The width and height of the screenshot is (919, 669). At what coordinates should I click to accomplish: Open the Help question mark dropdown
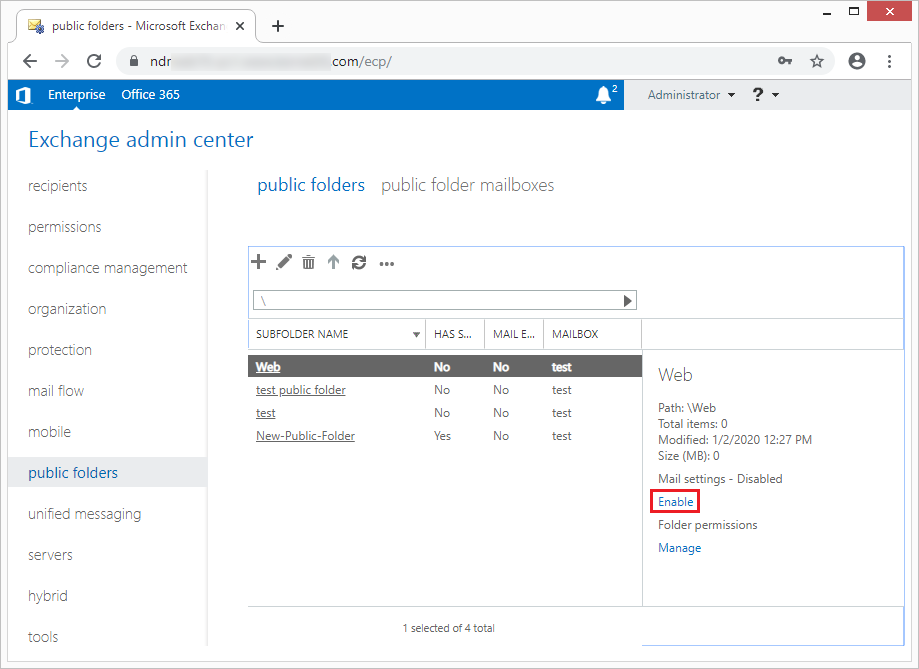coord(765,95)
